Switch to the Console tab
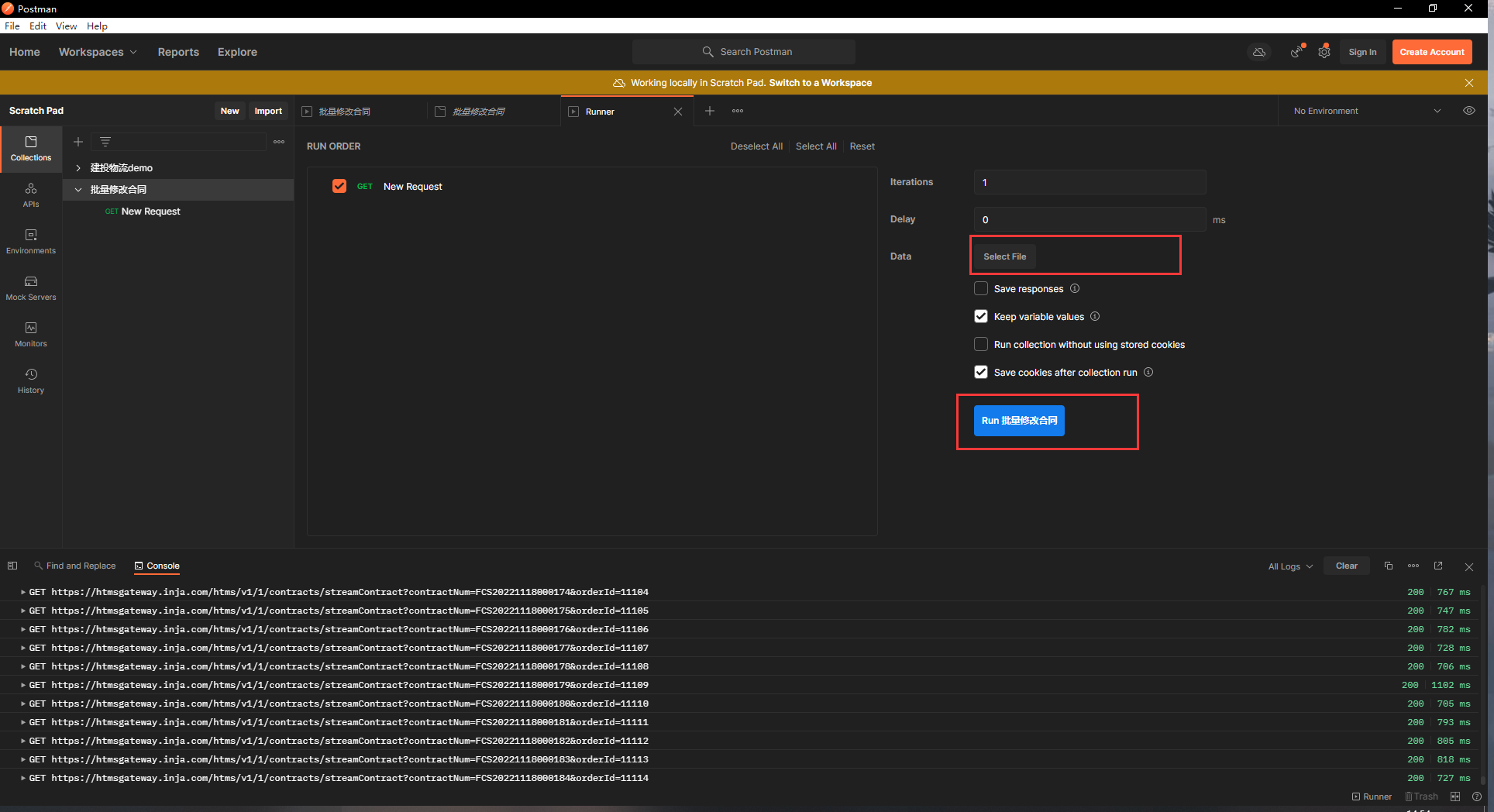The image size is (1494, 812). point(157,566)
